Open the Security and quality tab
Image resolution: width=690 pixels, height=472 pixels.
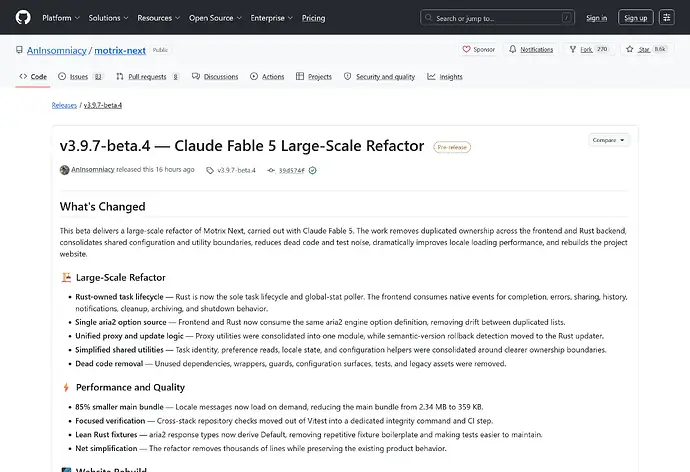(x=379, y=77)
